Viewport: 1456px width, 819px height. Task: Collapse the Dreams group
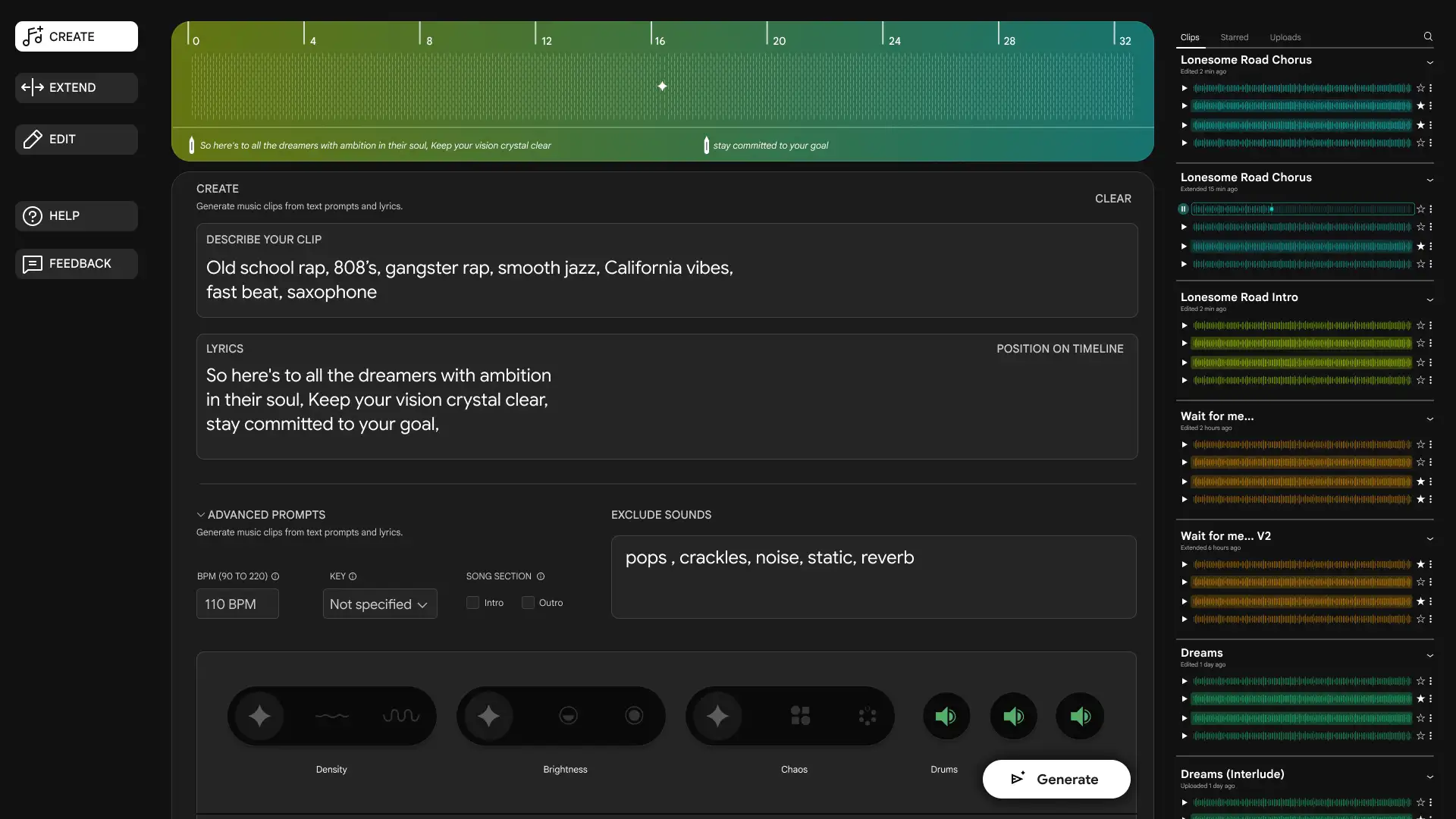coord(1429,656)
